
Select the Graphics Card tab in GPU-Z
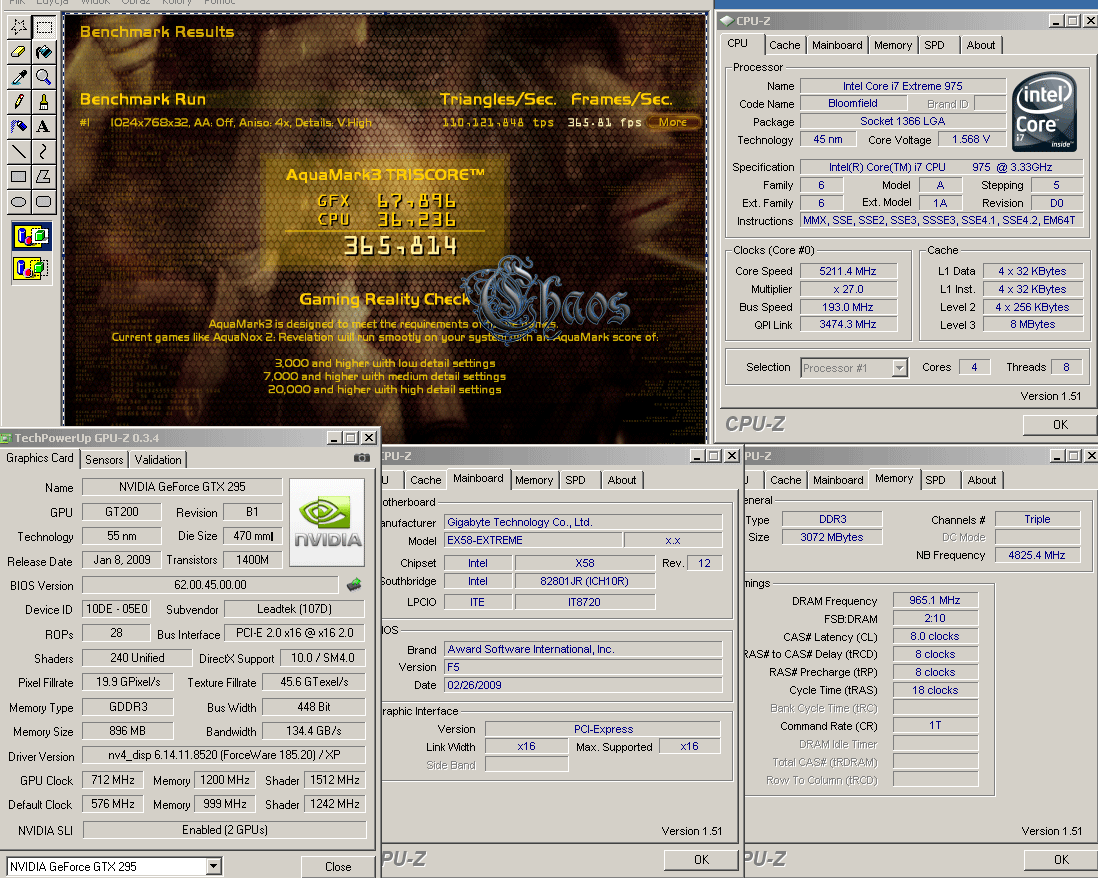[x=40, y=458]
